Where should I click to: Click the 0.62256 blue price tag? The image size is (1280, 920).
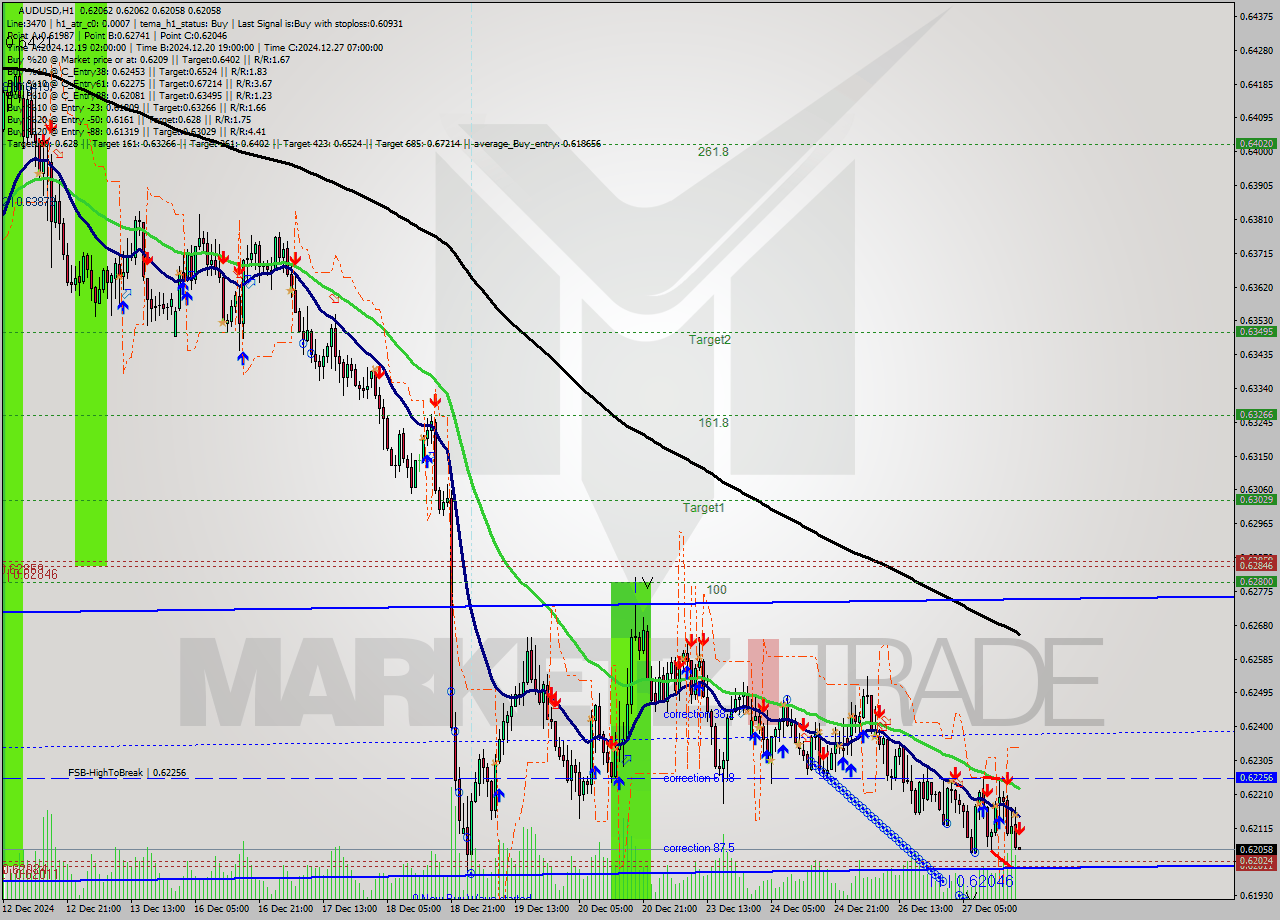1256,777
